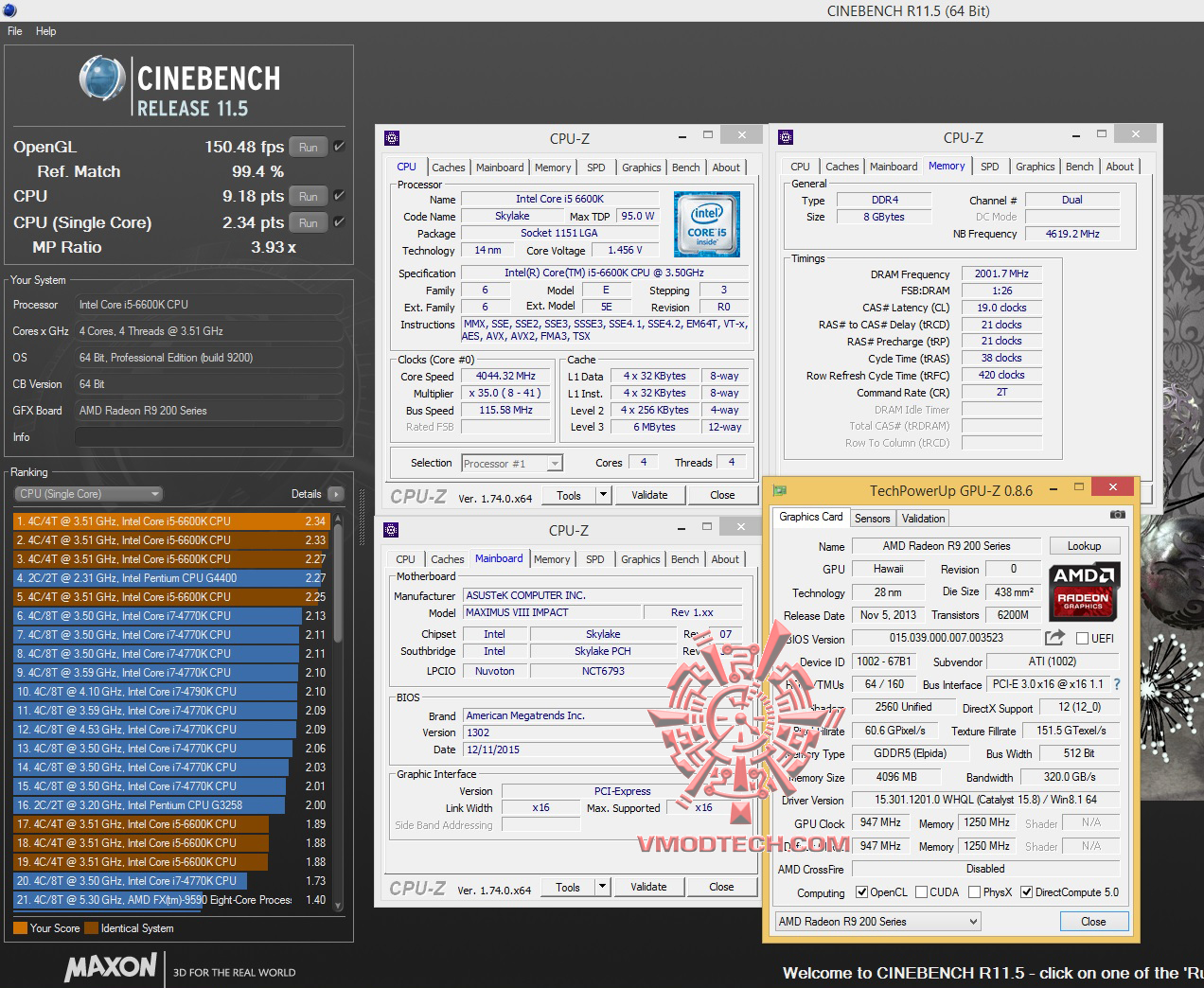Image resolution: width=1204 pixels, height=988 pixels.
Task: Click the orange Your Score legend swatch
Action: pyautogui.click(x=20, y=928)
